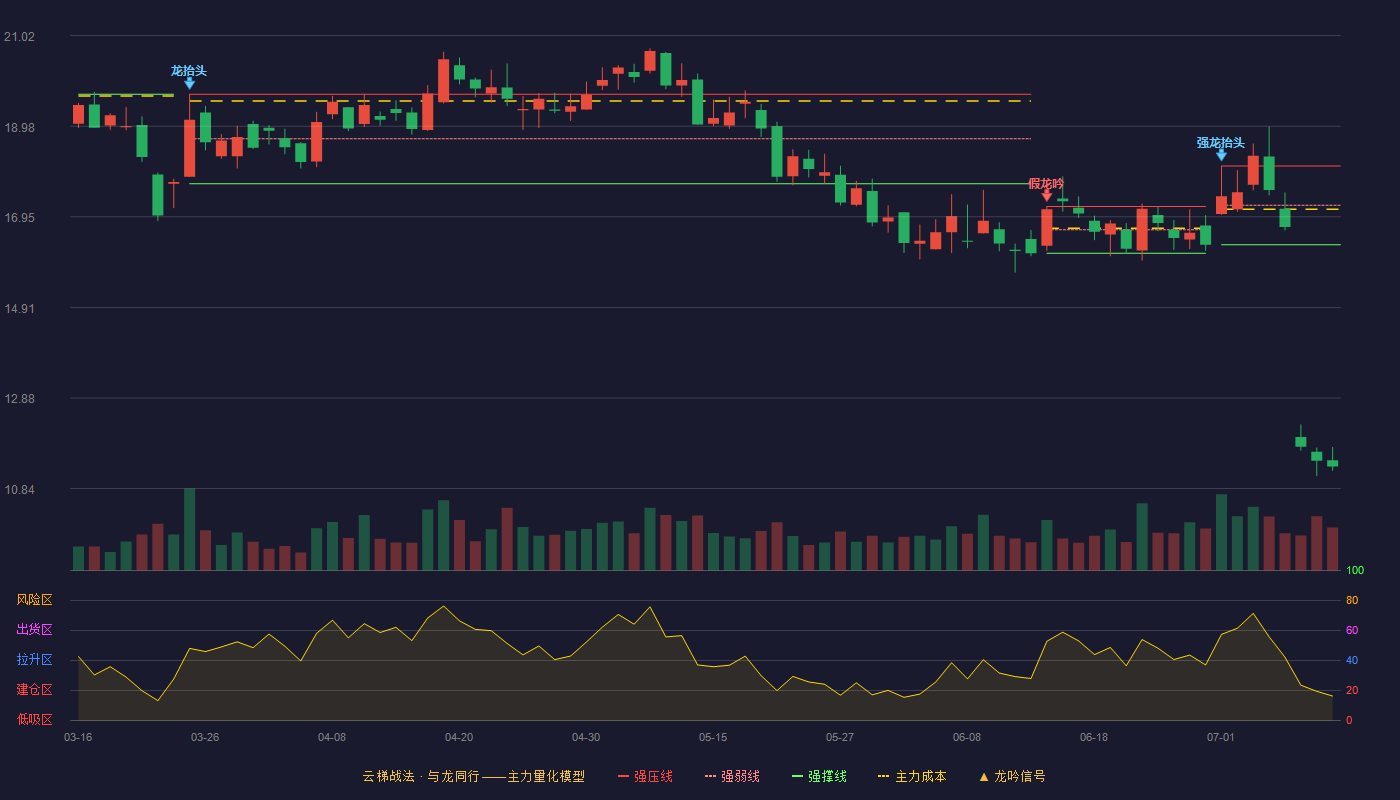Click the 40 value on indicator axis
The height and width of the screenshot is (800, 1400).
coord(1352,660)
